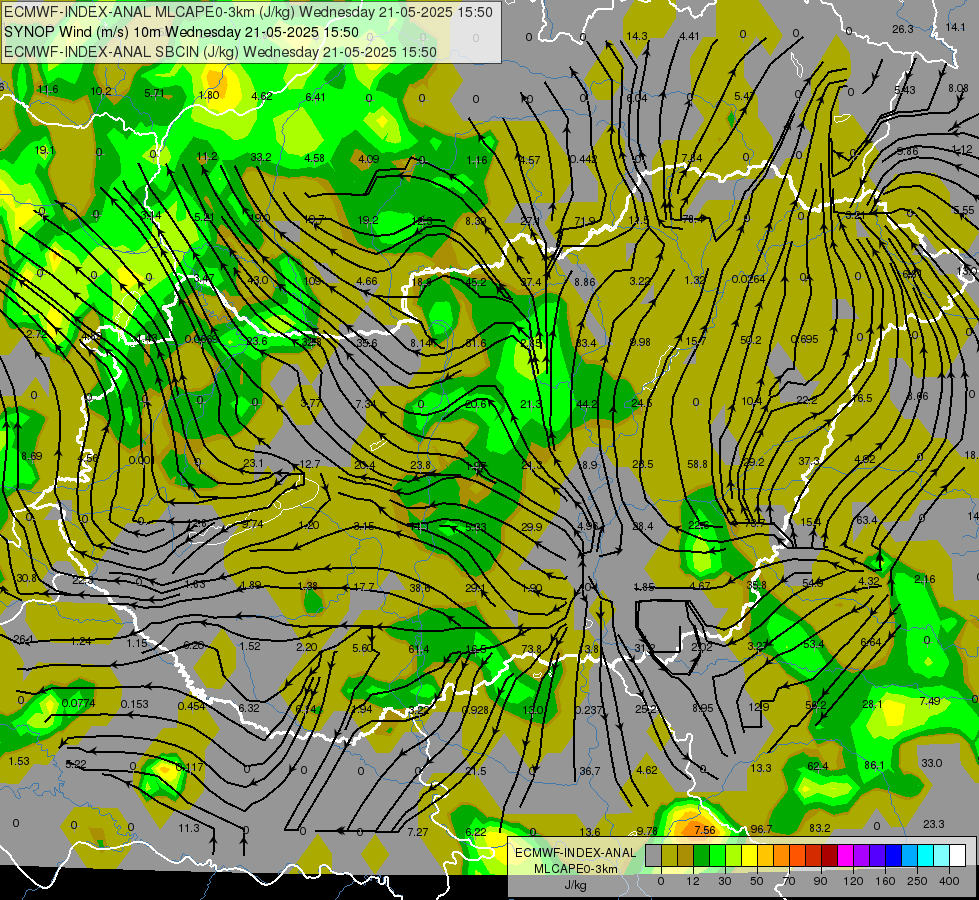Click the map value 30.8

coord(26,578)
